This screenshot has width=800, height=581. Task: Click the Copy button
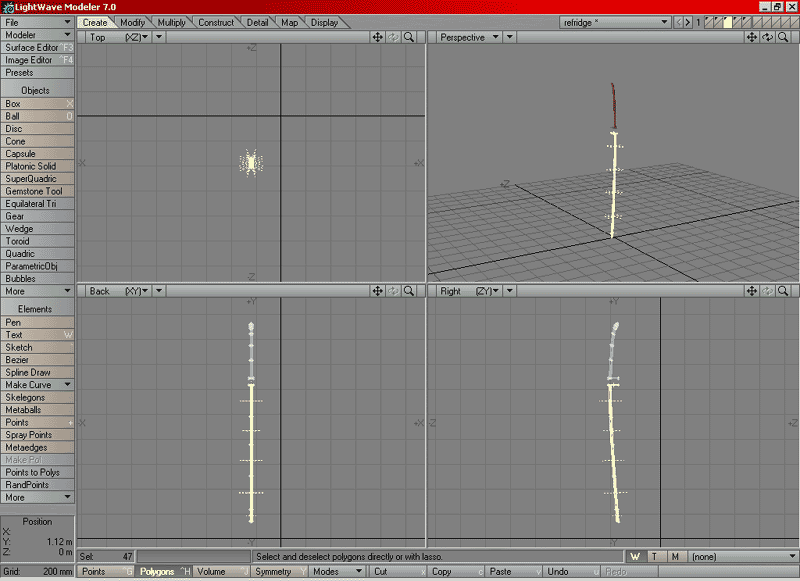456,572
